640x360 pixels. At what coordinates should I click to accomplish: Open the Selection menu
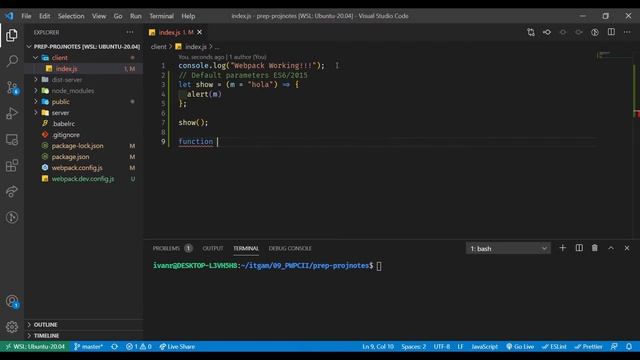point(71,16)
